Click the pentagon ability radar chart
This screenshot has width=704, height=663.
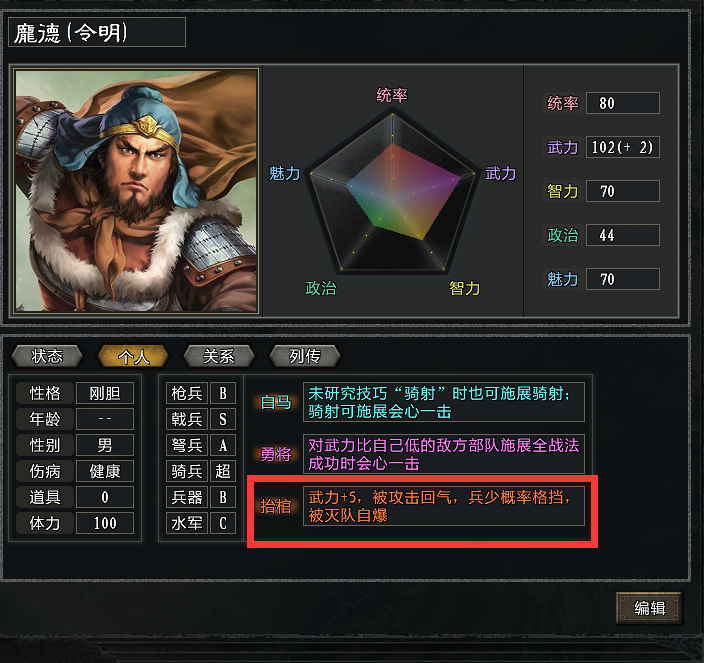[392, 192]
